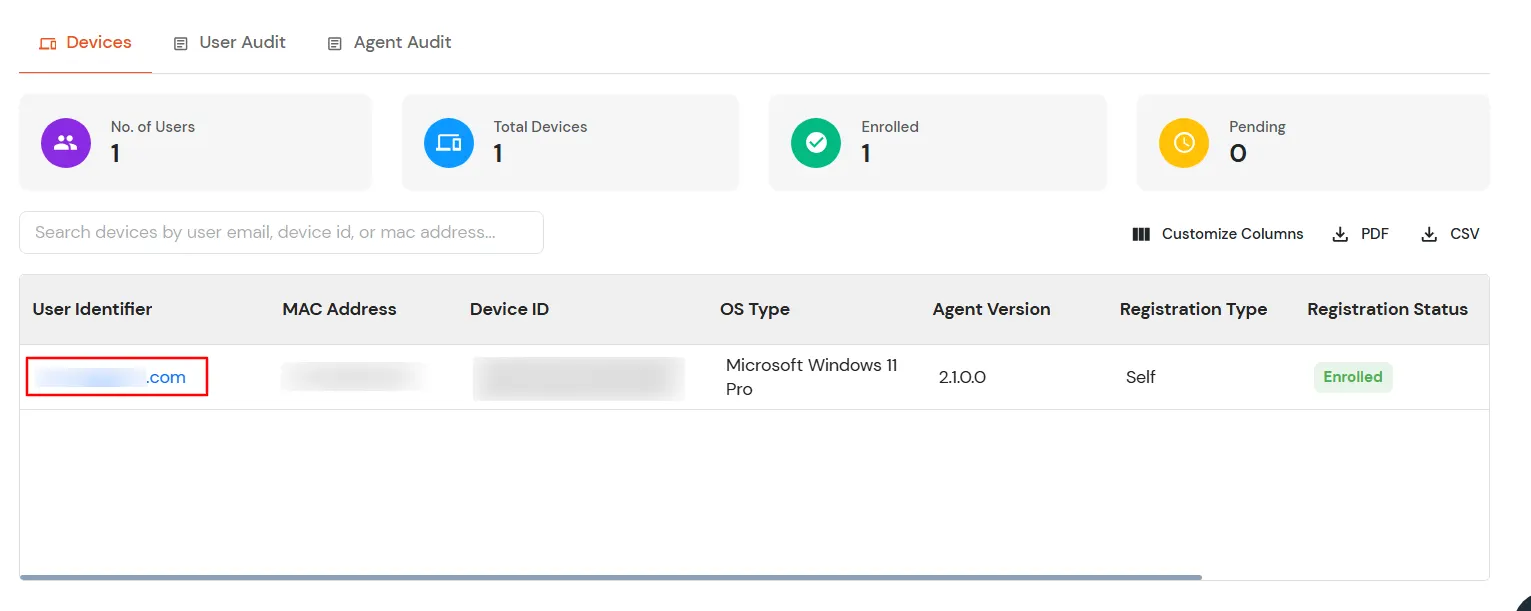Click the Agent Audit tab icon

[335, 44]
